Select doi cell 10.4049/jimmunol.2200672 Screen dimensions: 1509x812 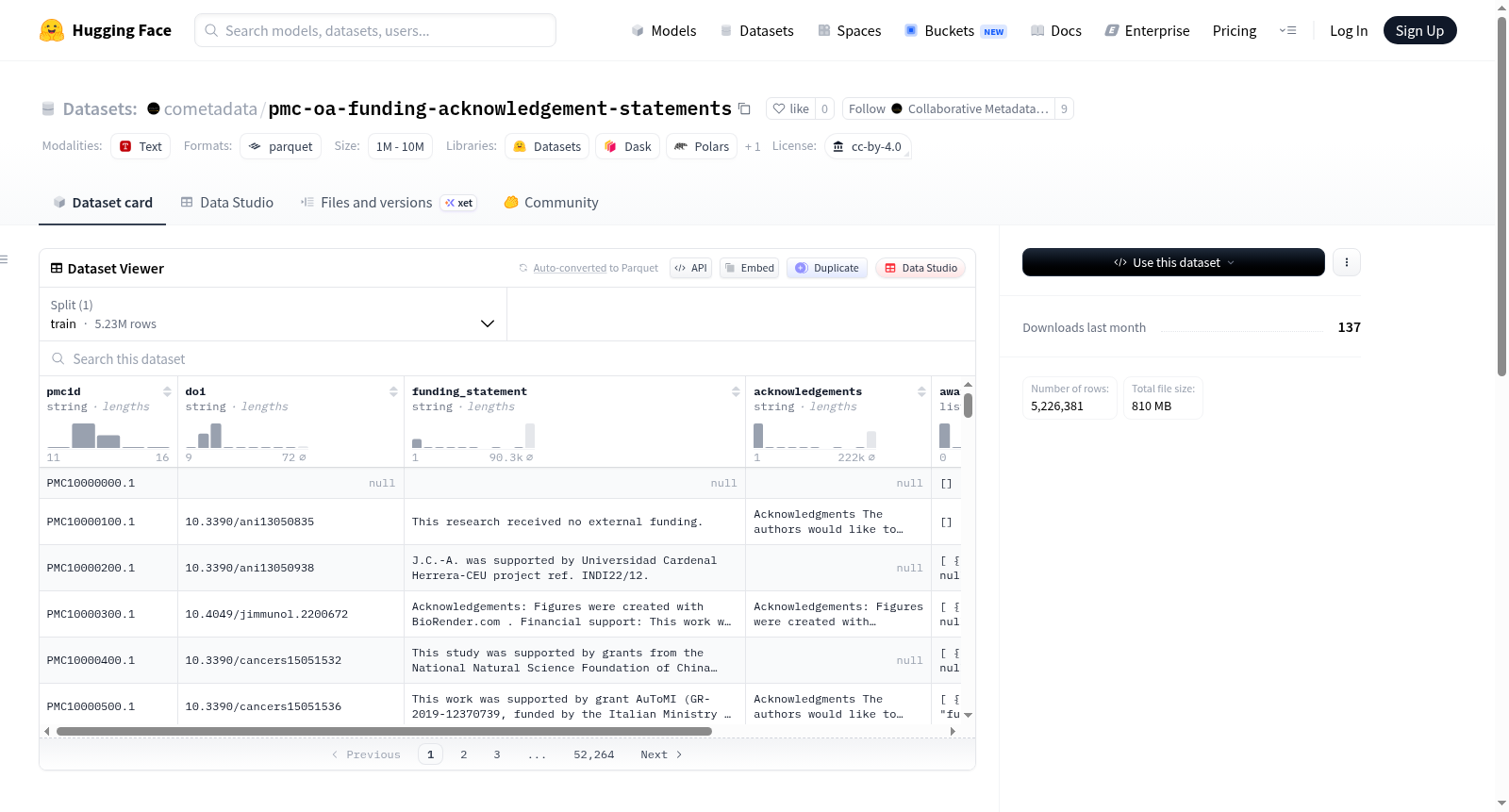[x=290, y=614]
